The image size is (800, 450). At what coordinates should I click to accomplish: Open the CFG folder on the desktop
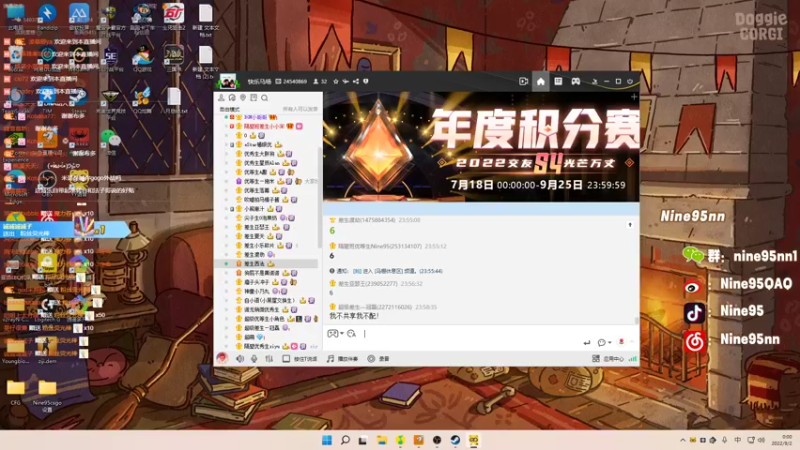pyautogui.click(x=16, y=392)
